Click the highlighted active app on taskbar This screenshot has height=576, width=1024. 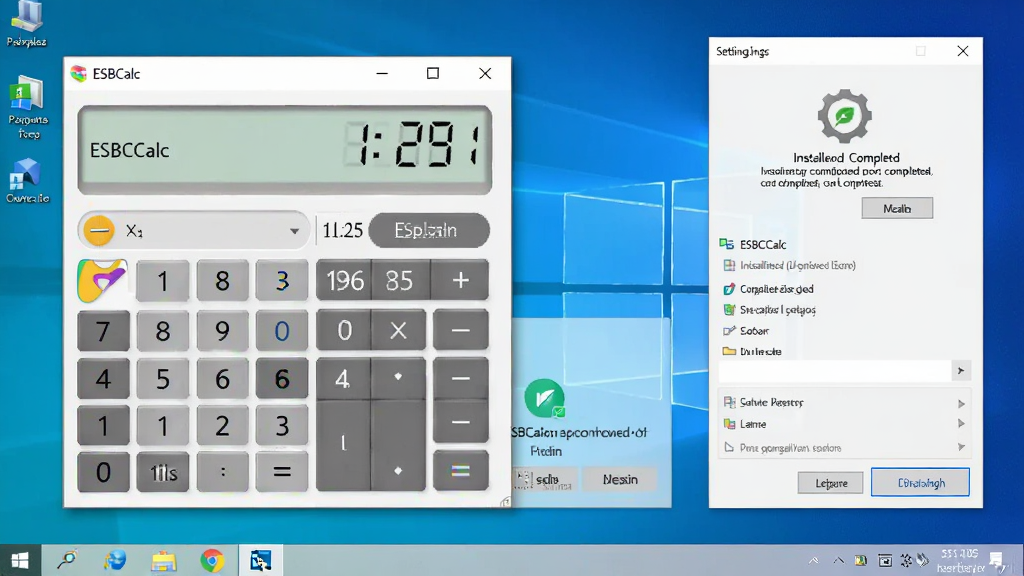(261, 560)
